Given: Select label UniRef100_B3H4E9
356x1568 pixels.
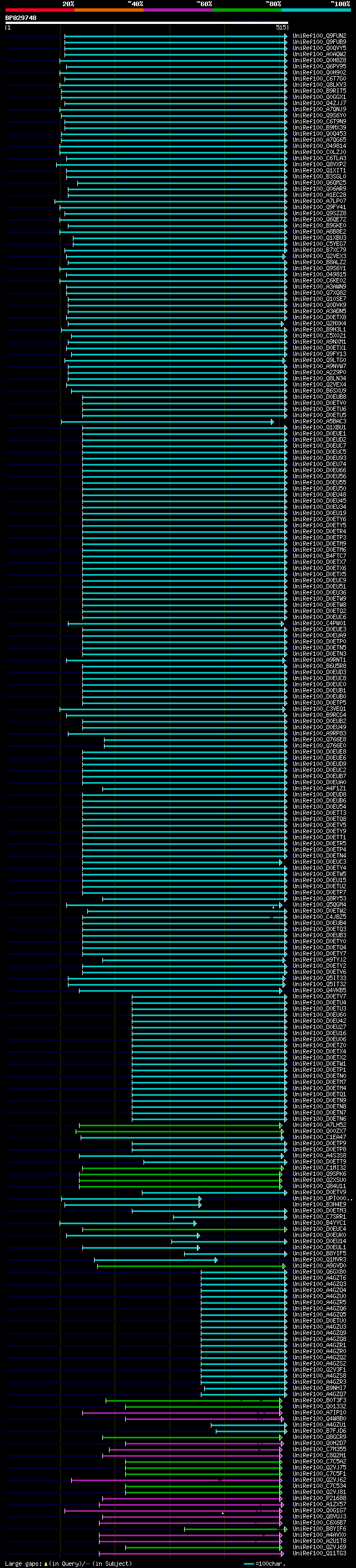Looking at the screenshot, I should click(319, 1205).
